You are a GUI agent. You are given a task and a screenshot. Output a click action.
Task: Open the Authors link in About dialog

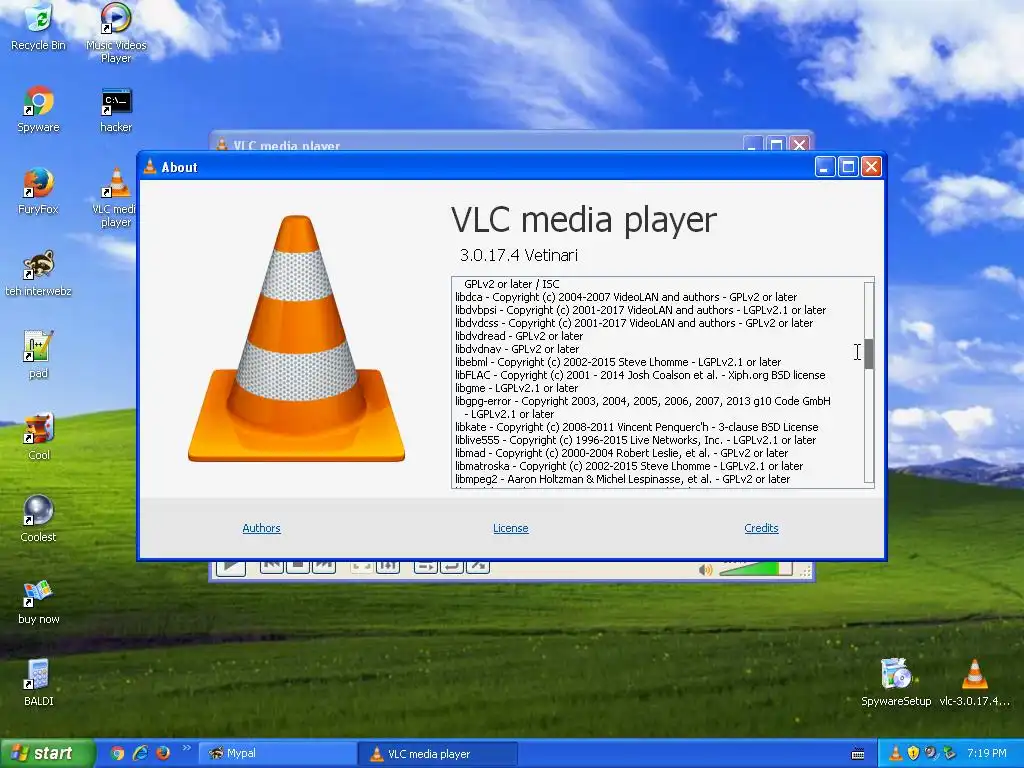[261, 528]
